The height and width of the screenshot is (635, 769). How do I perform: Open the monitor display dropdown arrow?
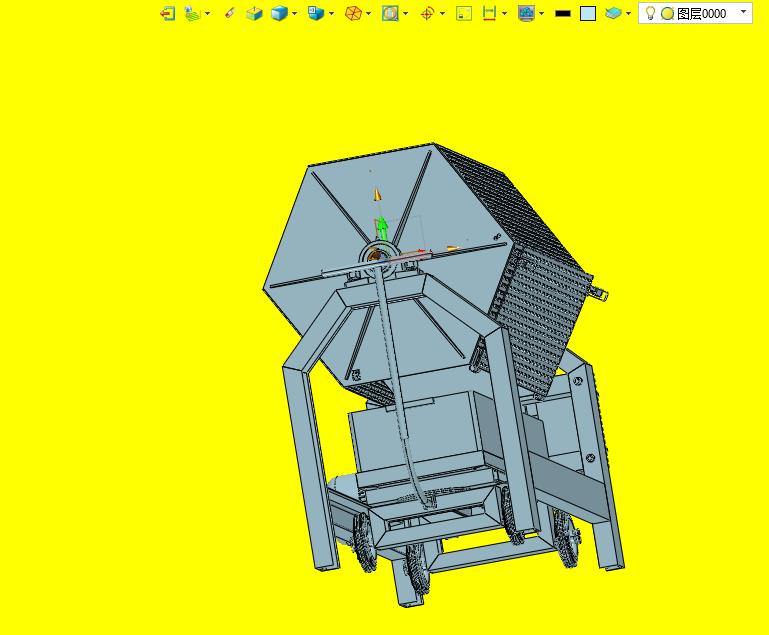click(541, 13)
